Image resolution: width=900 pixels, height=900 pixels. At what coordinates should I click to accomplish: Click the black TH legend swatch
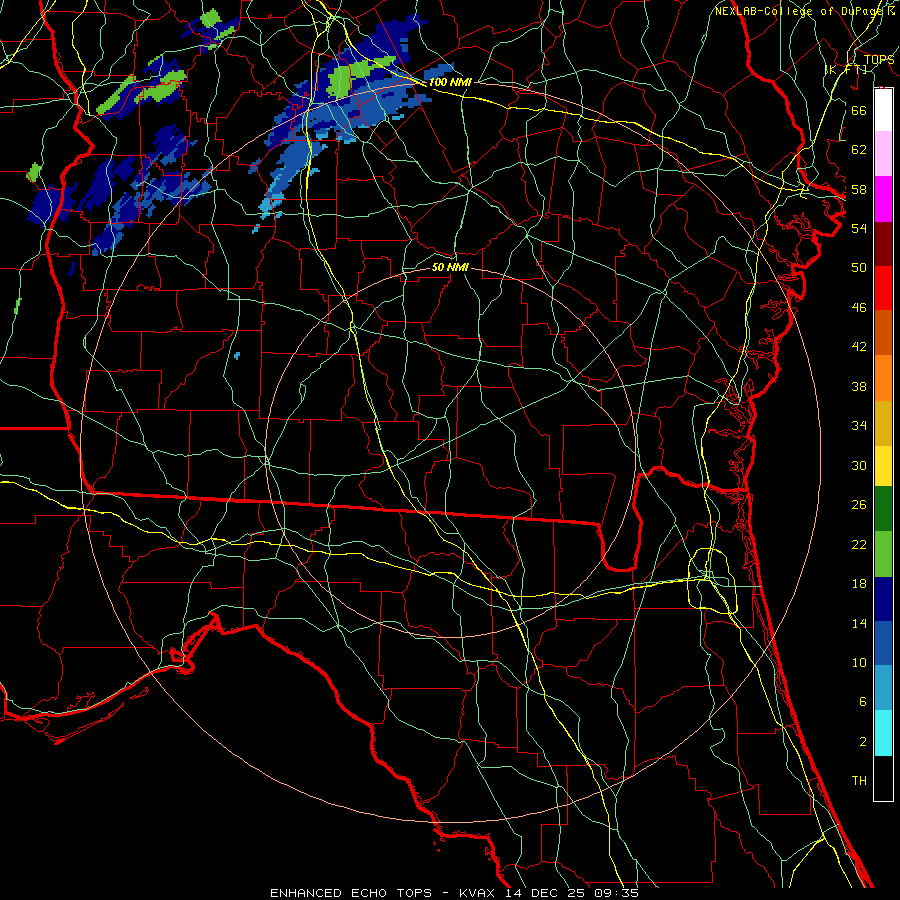tap(883, 778)
